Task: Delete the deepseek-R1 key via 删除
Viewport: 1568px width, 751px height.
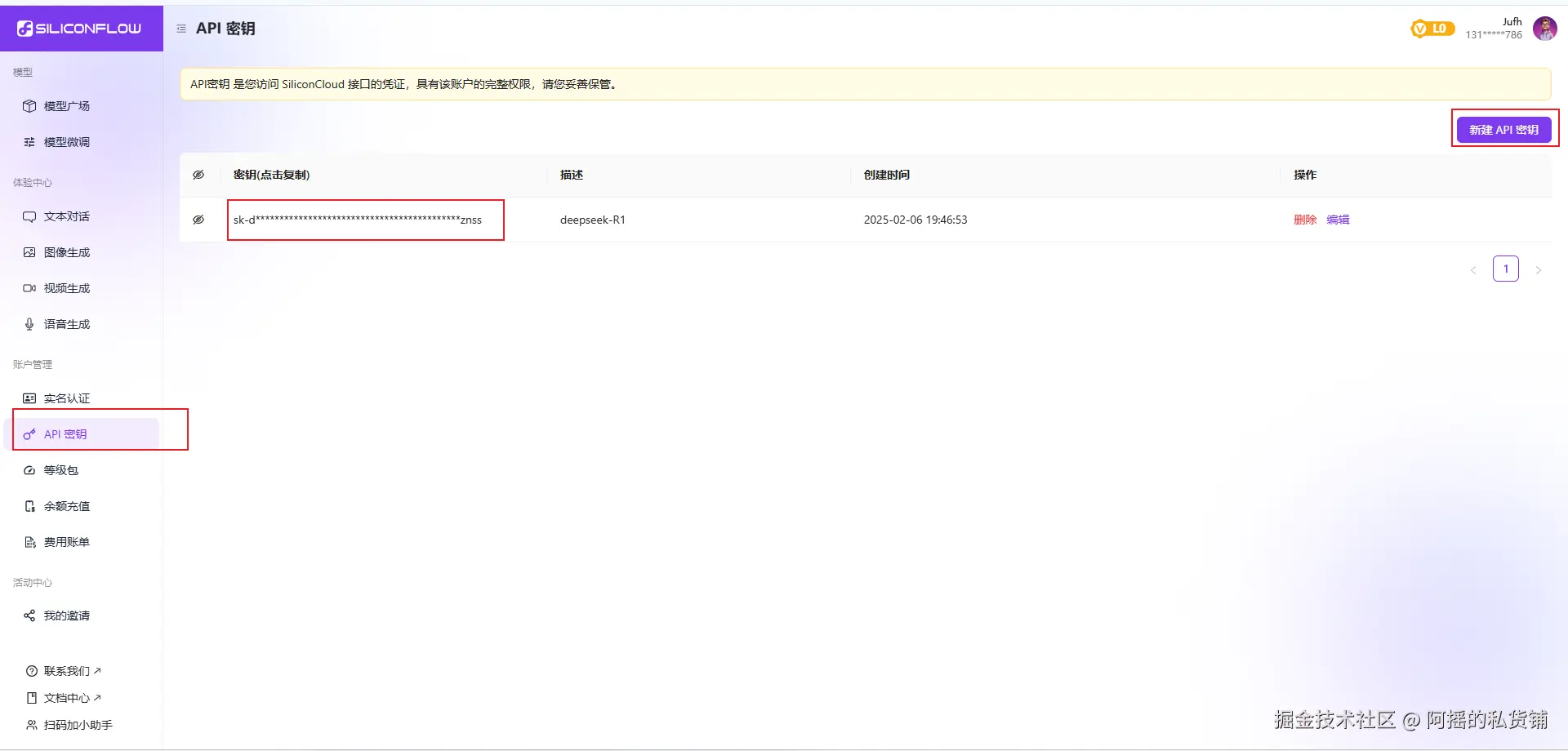Action: click(x=1305, y=220)
